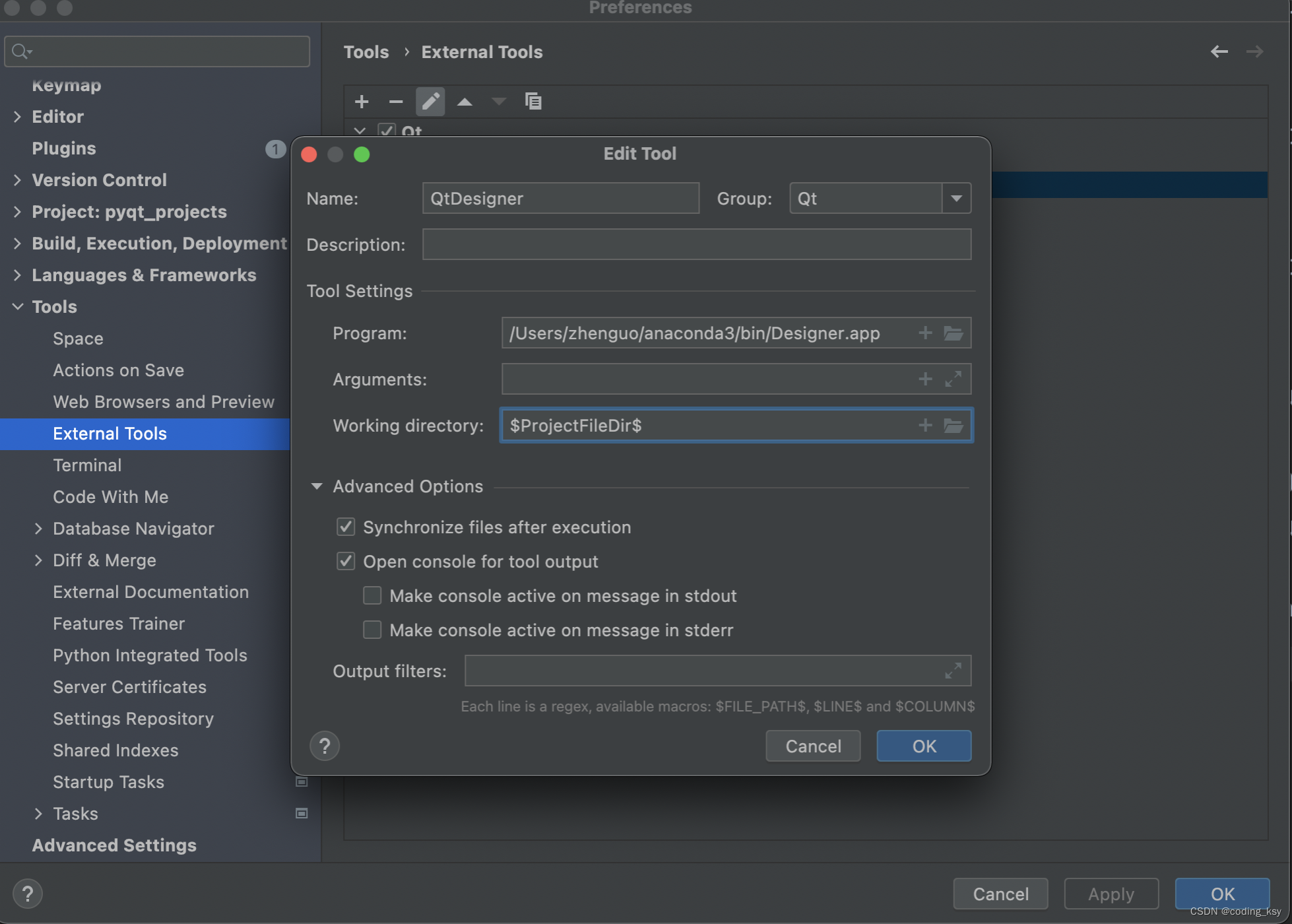
Task: Enable Make console active on stderr
Action: (372, 630)
